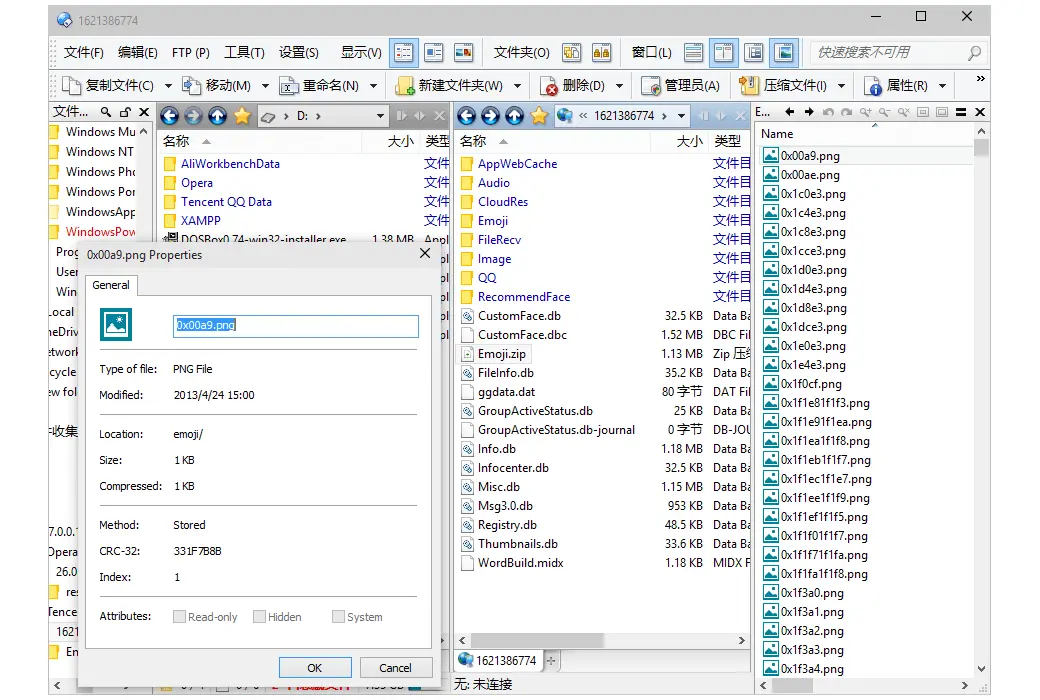This screenshot has height=700, width=1040.
Task: Open the 设置(S) menu
Action: [298, 52]
